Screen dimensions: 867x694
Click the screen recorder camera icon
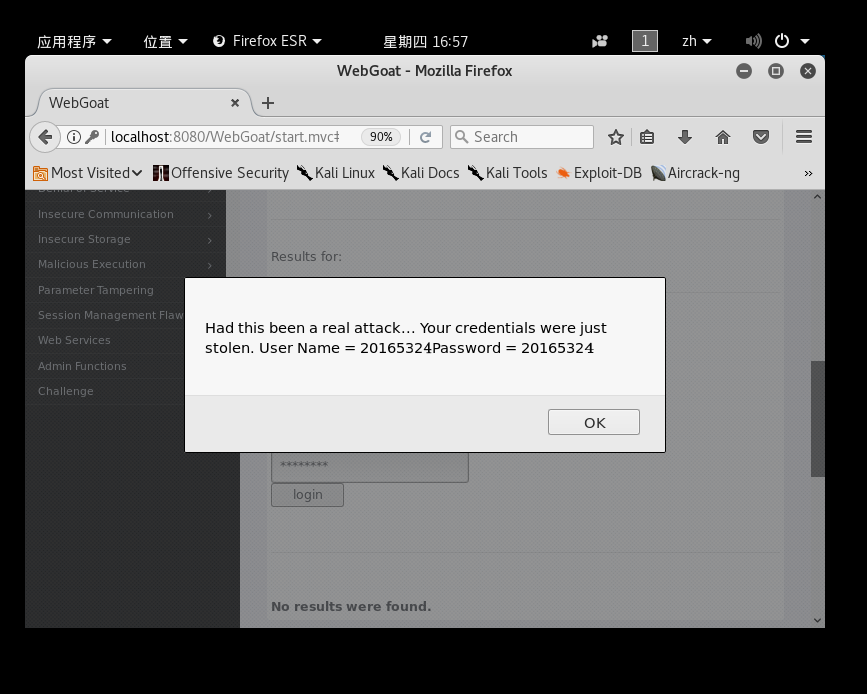[x=600, y=41]
